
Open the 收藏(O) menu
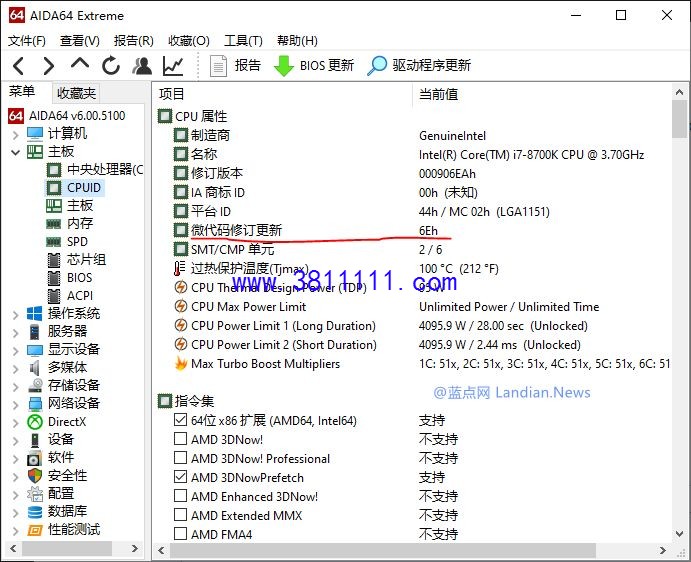click(189, 41)
